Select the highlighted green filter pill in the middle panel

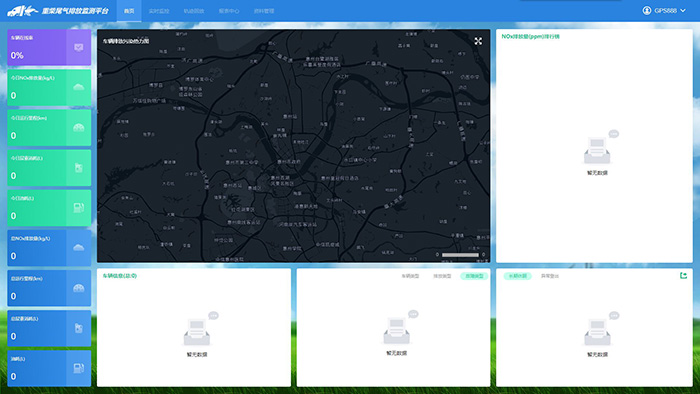(x=474, y=276)
